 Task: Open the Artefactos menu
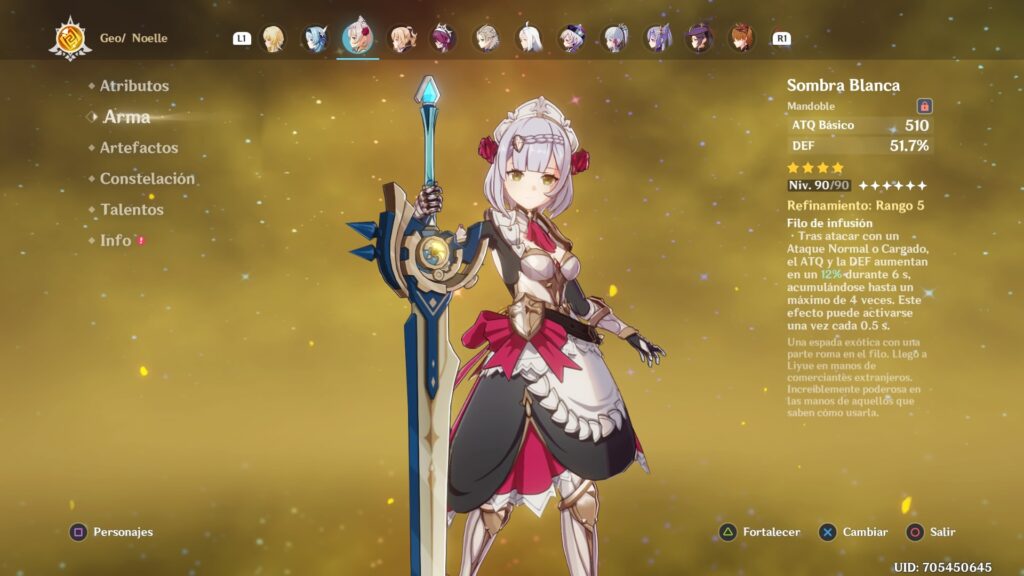(x=138, y=148)
